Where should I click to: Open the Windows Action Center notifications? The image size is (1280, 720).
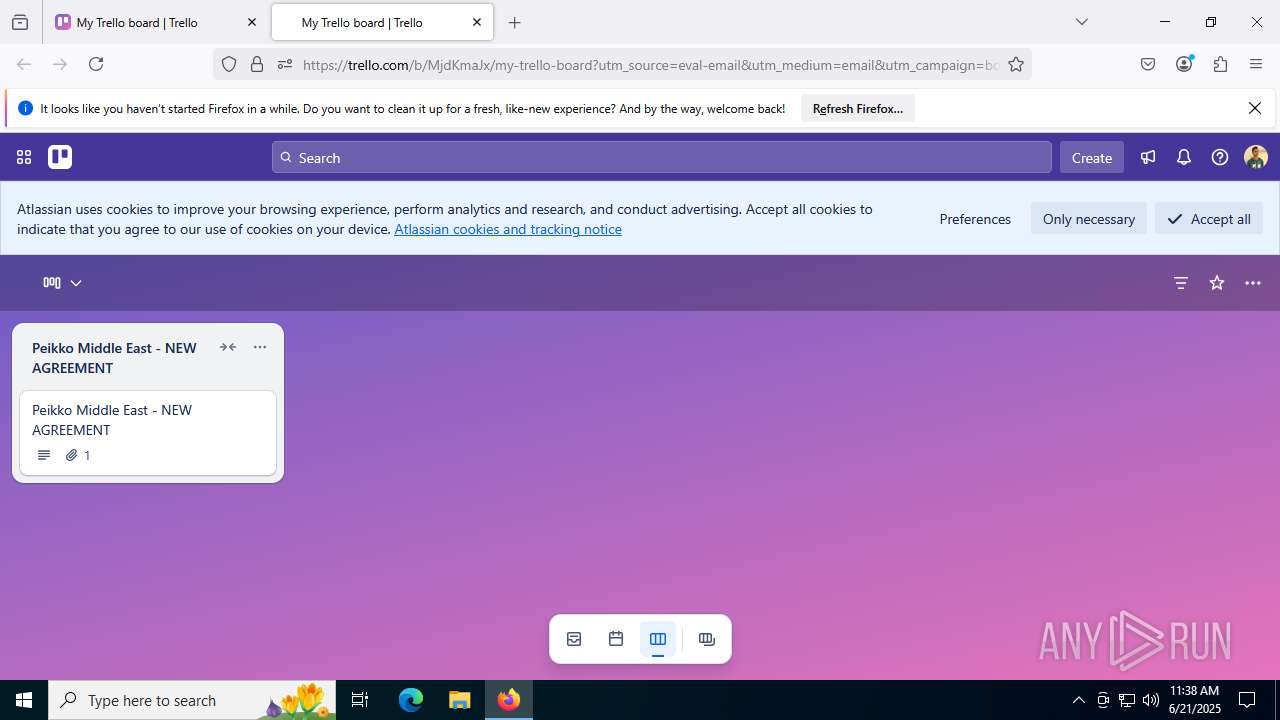click(x=1247, y=700)
